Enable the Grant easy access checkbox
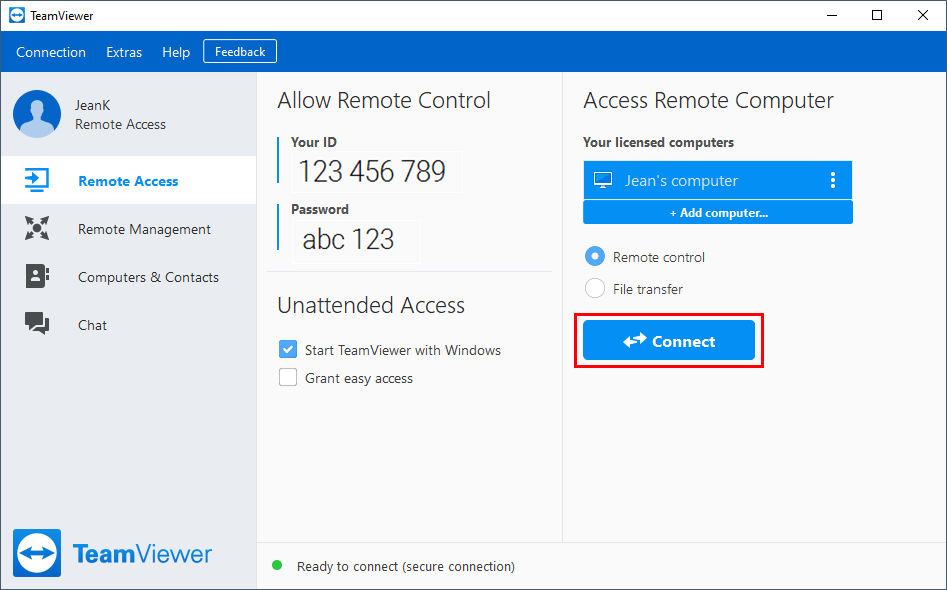Image resolution: width=947 pixels, height=590 pixels. [288, 377]
